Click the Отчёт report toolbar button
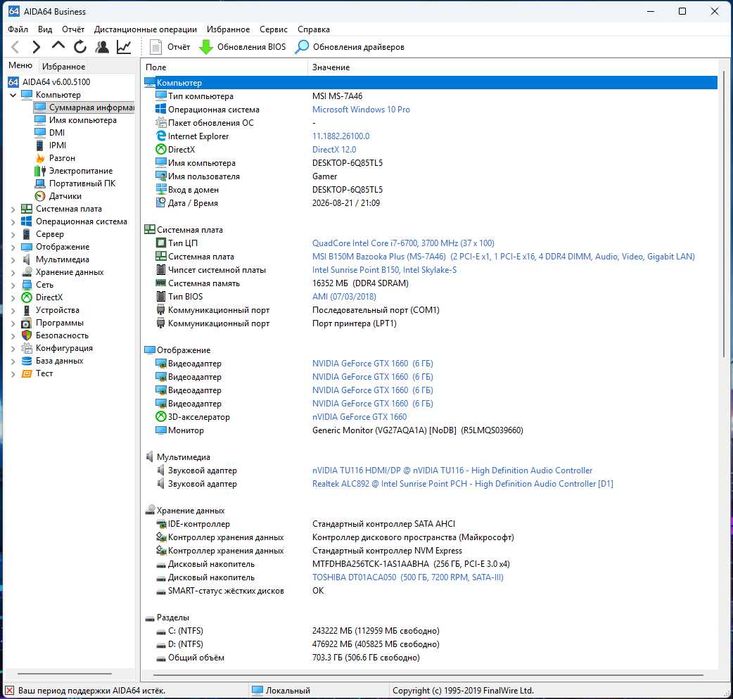The height and width of the screenshot is (699, 733). [170, 47]
